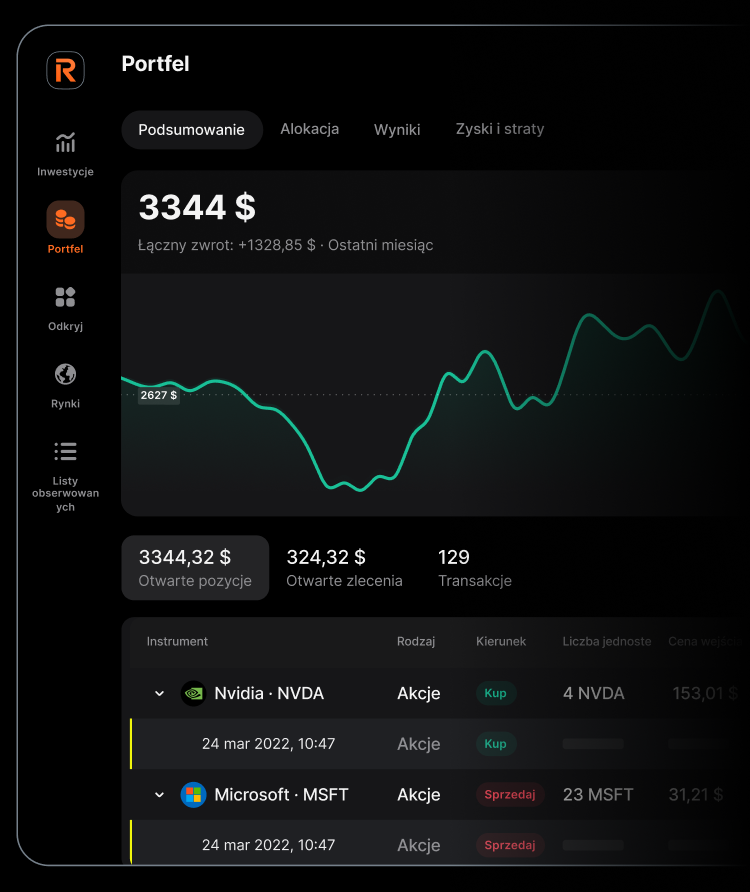Click the Portfel page heading

click(x=155, y=64)
